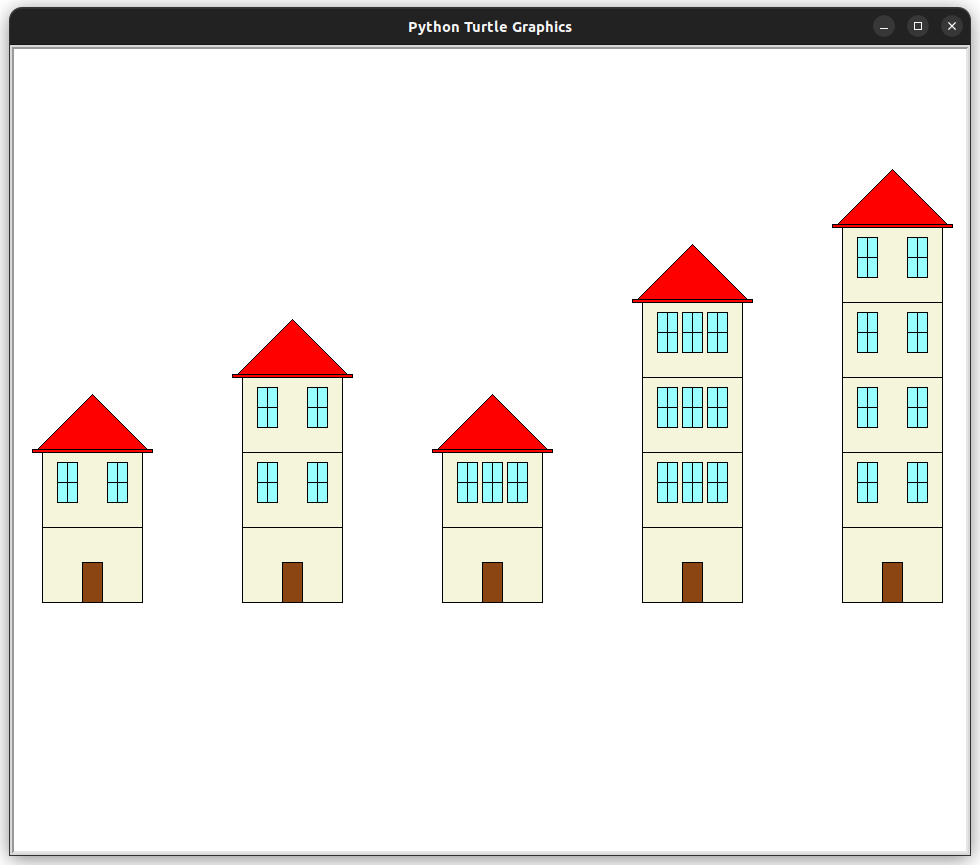Screen dimensions: 980x865
Task: Click the maximize button of the window
Action: pos(918,26)
